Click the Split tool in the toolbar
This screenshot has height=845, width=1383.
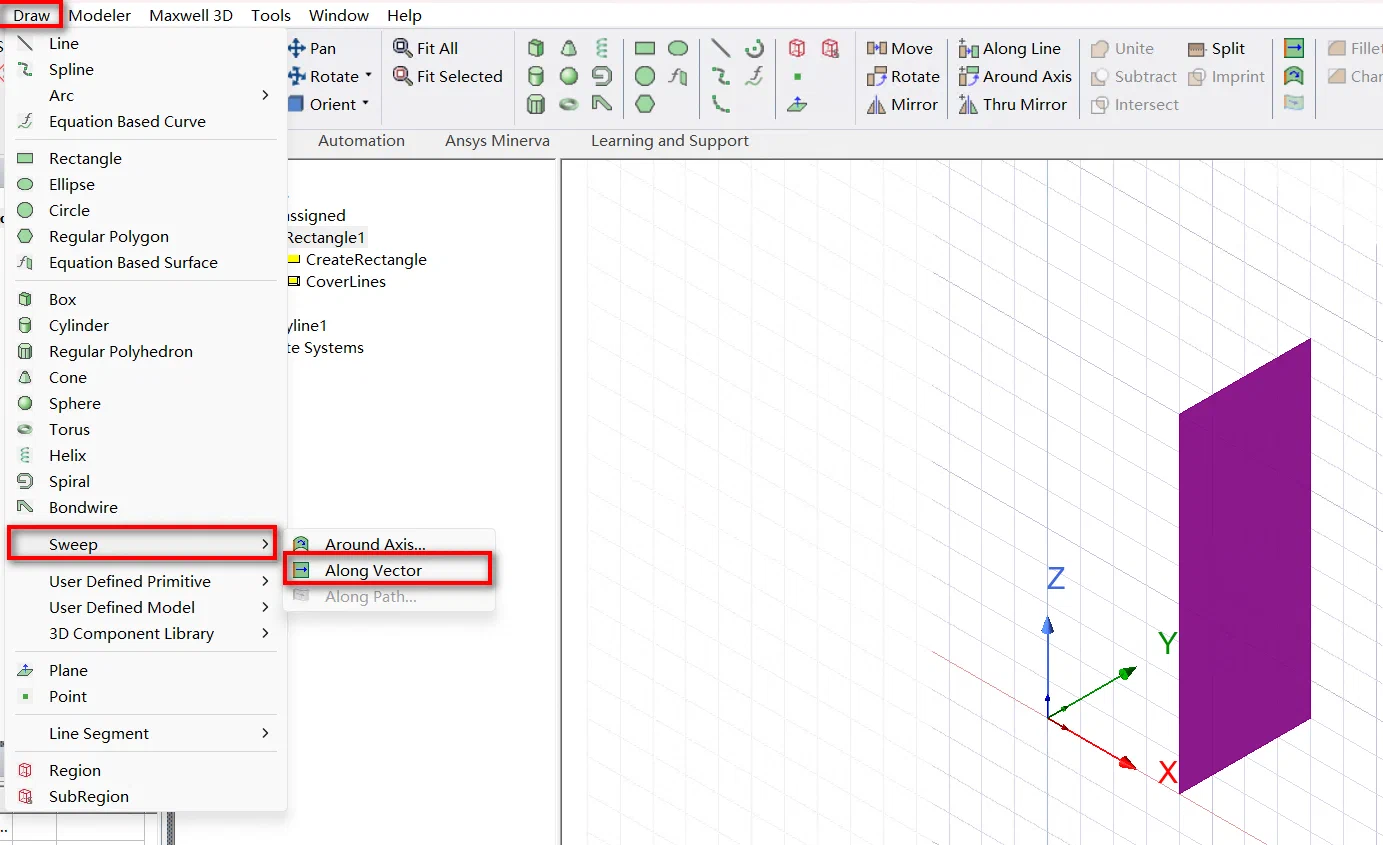1216,48
